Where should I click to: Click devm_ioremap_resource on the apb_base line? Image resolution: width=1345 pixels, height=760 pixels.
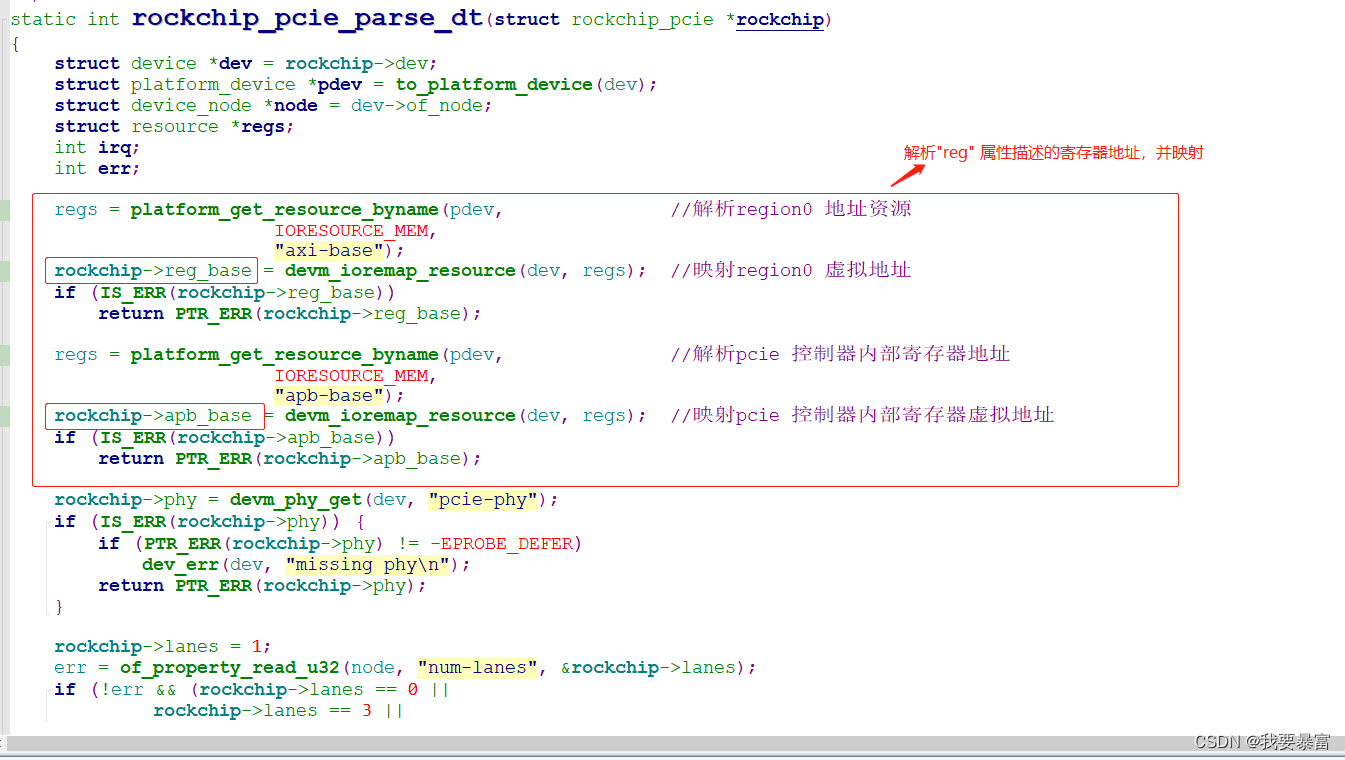[x=400, y=416]
